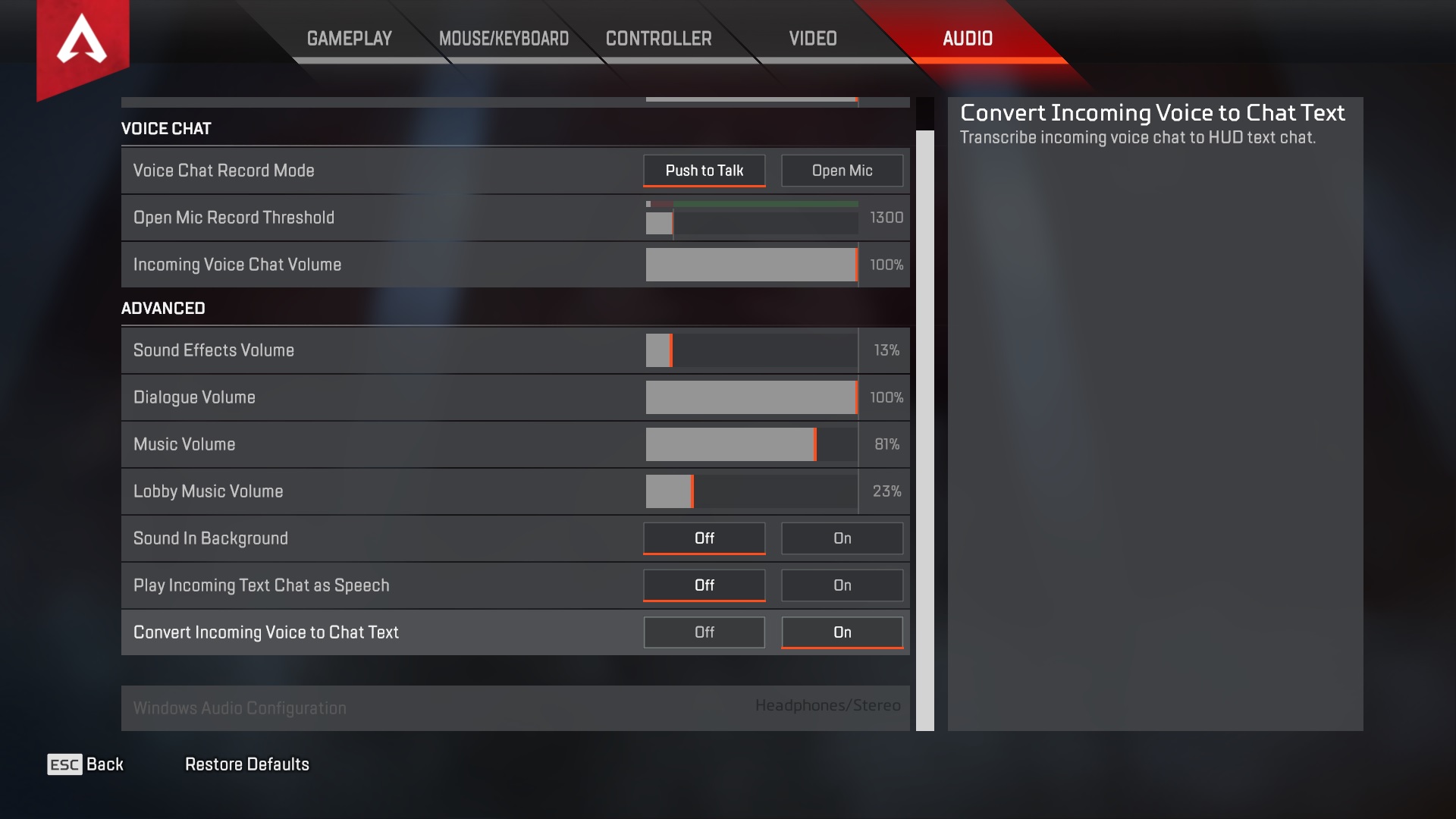The width and height of the screenshot is (1456, 819).
Task: Press ESC Back button
Action: [x=85, y=763]
